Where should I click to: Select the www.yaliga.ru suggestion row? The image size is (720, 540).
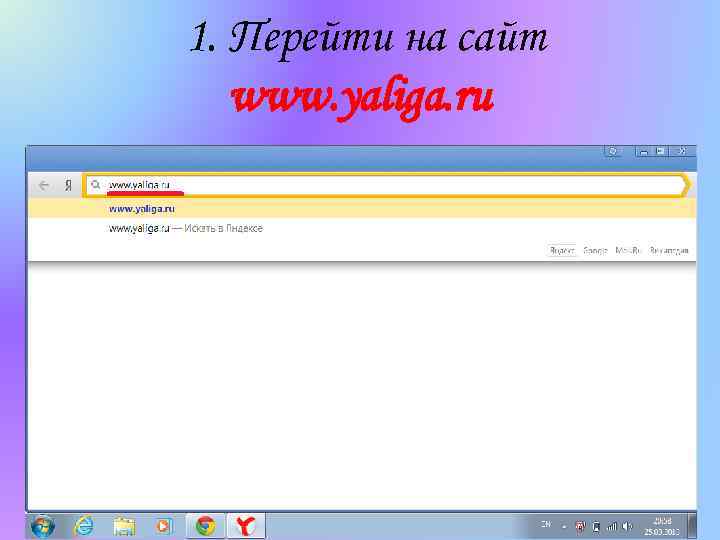362,209
